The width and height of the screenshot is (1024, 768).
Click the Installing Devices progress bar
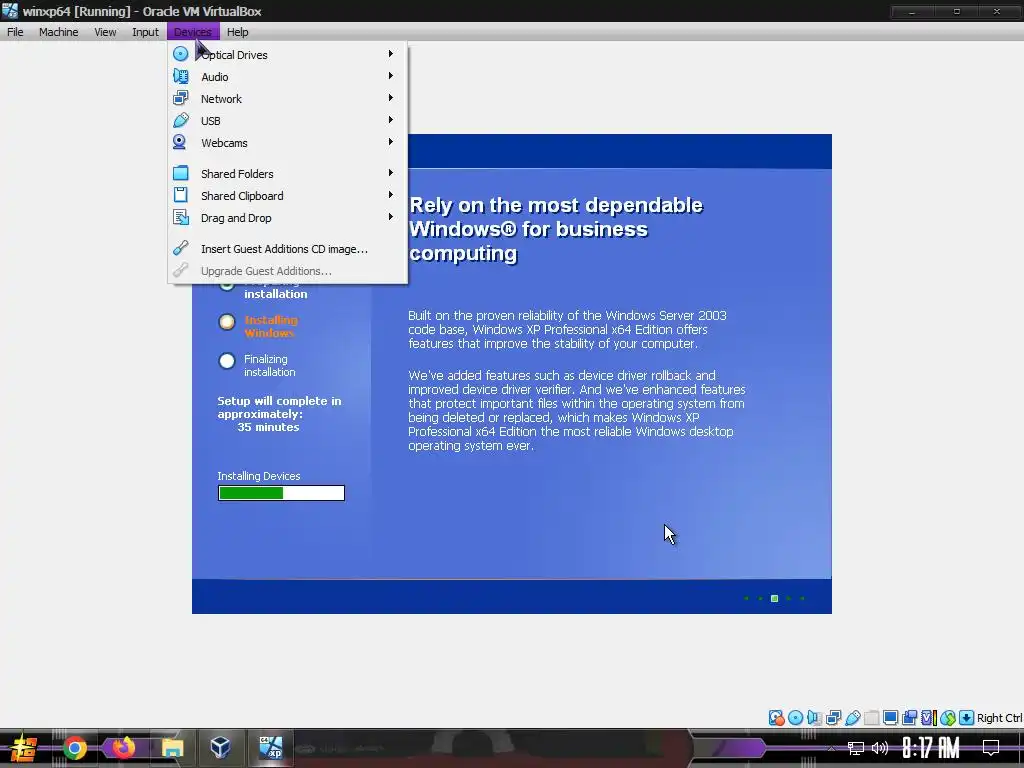281,493
